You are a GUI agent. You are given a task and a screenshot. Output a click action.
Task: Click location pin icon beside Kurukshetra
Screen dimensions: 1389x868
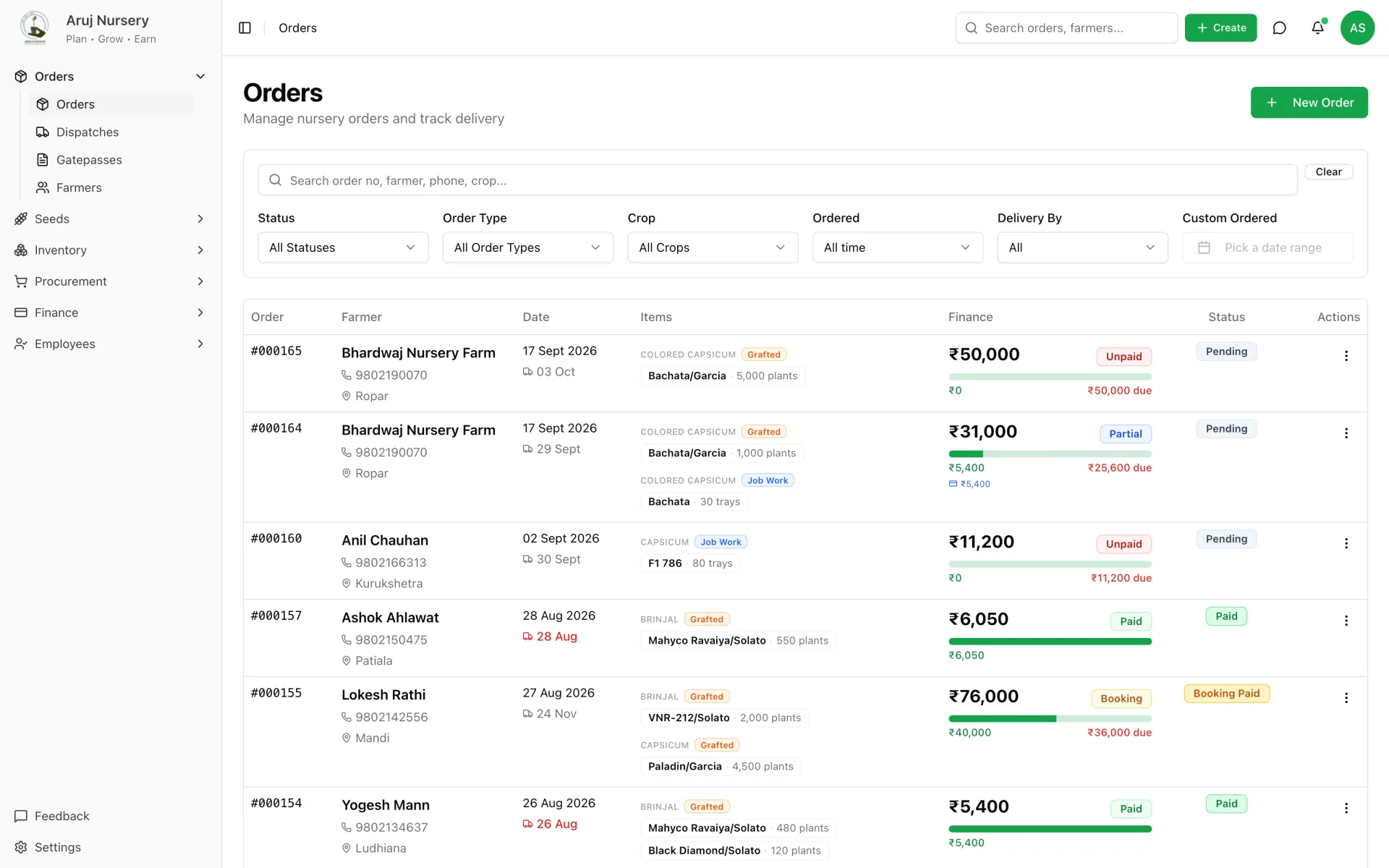[347, 584]
